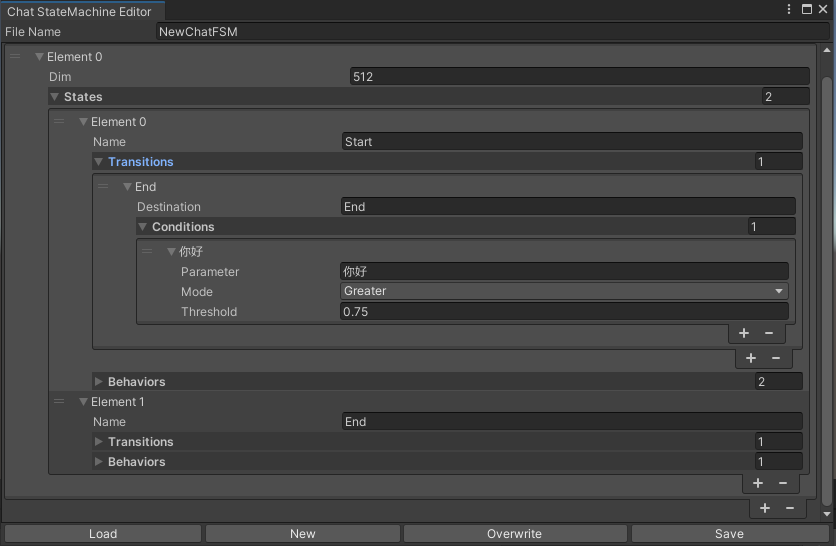Remove the condition with minus icon
The image size is (836, 546).
click(x=769, y=333)
